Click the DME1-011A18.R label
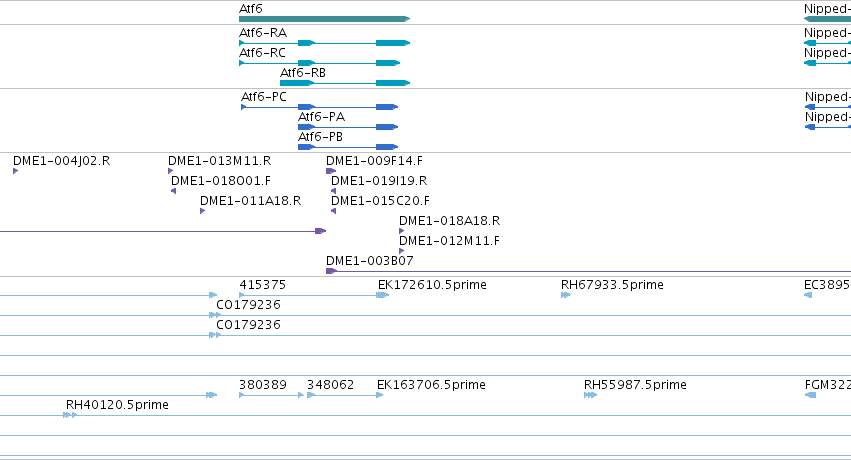 pos(251,201)
